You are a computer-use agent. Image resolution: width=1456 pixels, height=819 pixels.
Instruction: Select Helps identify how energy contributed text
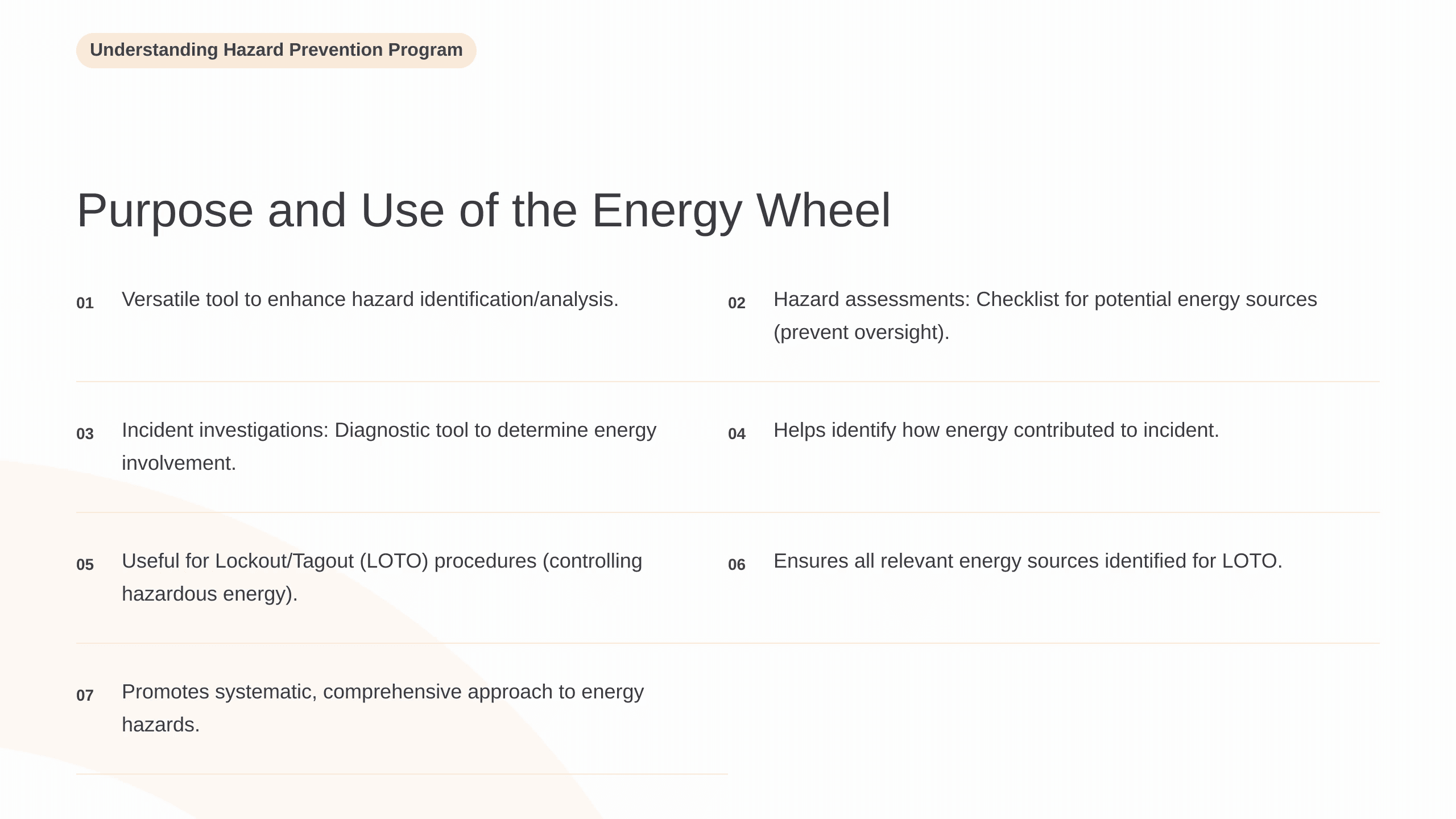click(996, 430)
